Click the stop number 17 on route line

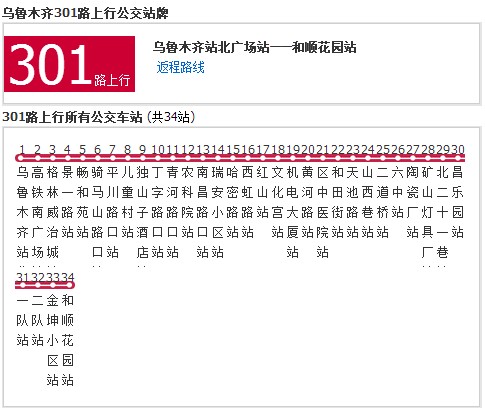coord(262,149)
